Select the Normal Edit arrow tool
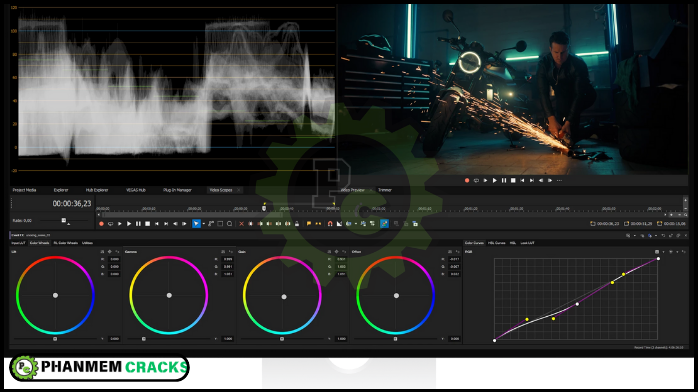 pos(196,223)
